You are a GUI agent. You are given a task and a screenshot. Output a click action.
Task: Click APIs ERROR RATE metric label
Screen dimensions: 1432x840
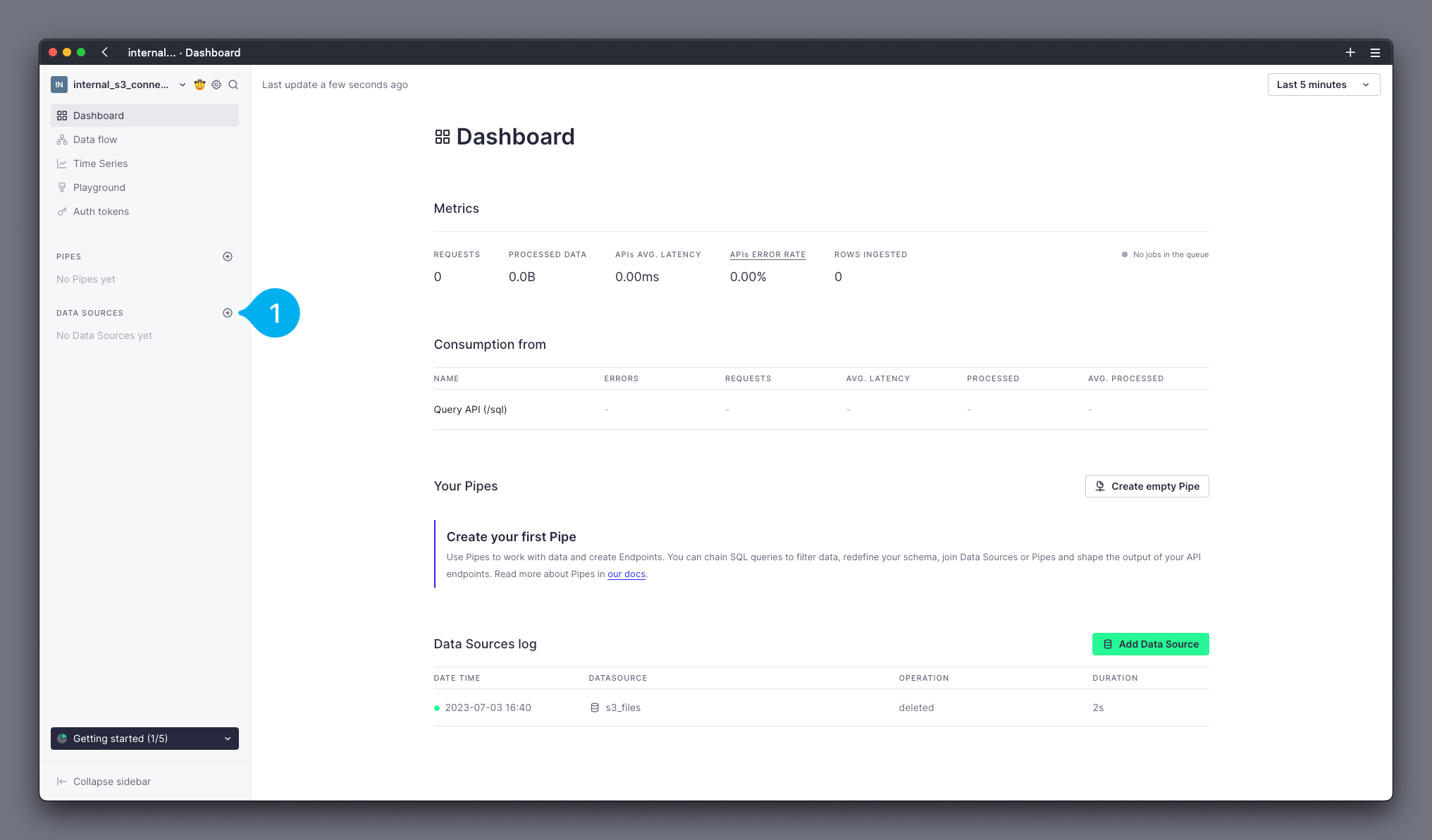767,254
